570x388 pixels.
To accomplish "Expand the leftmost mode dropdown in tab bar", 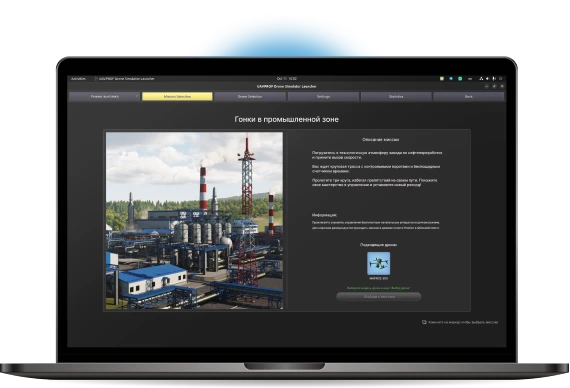I will [x=104, y=96].
